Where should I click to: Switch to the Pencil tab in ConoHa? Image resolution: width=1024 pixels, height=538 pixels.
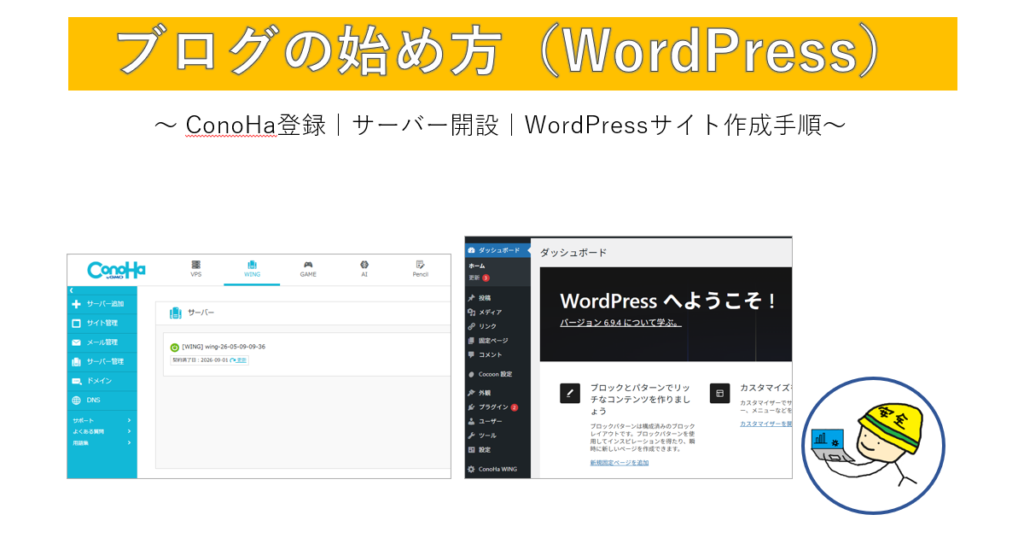[420, 269]
